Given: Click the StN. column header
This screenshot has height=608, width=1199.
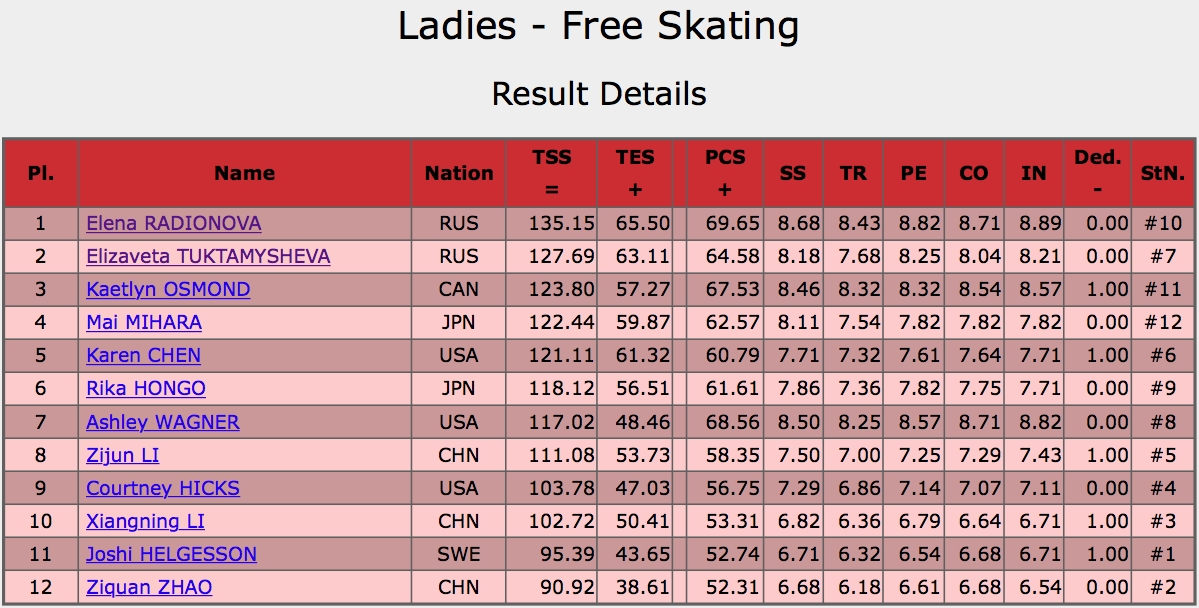Looking at the screenshot, I should pos(1163,174).
